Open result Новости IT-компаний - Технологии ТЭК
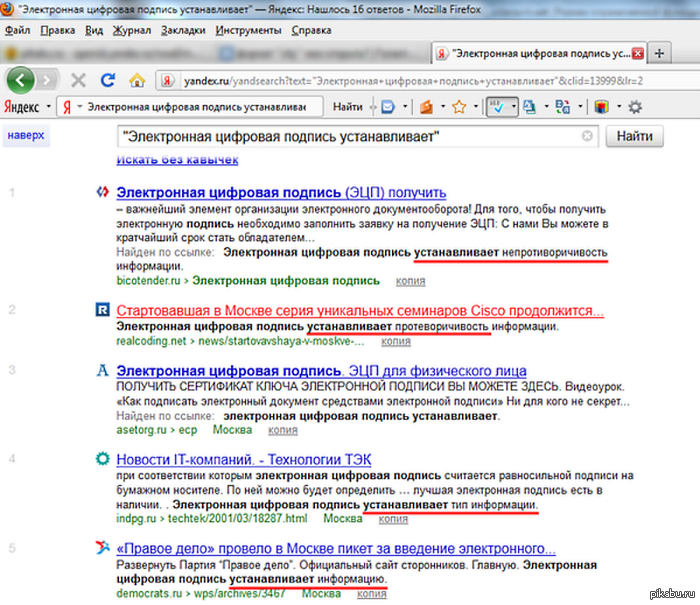Screen dimensions: 700x605 (244, 459)
